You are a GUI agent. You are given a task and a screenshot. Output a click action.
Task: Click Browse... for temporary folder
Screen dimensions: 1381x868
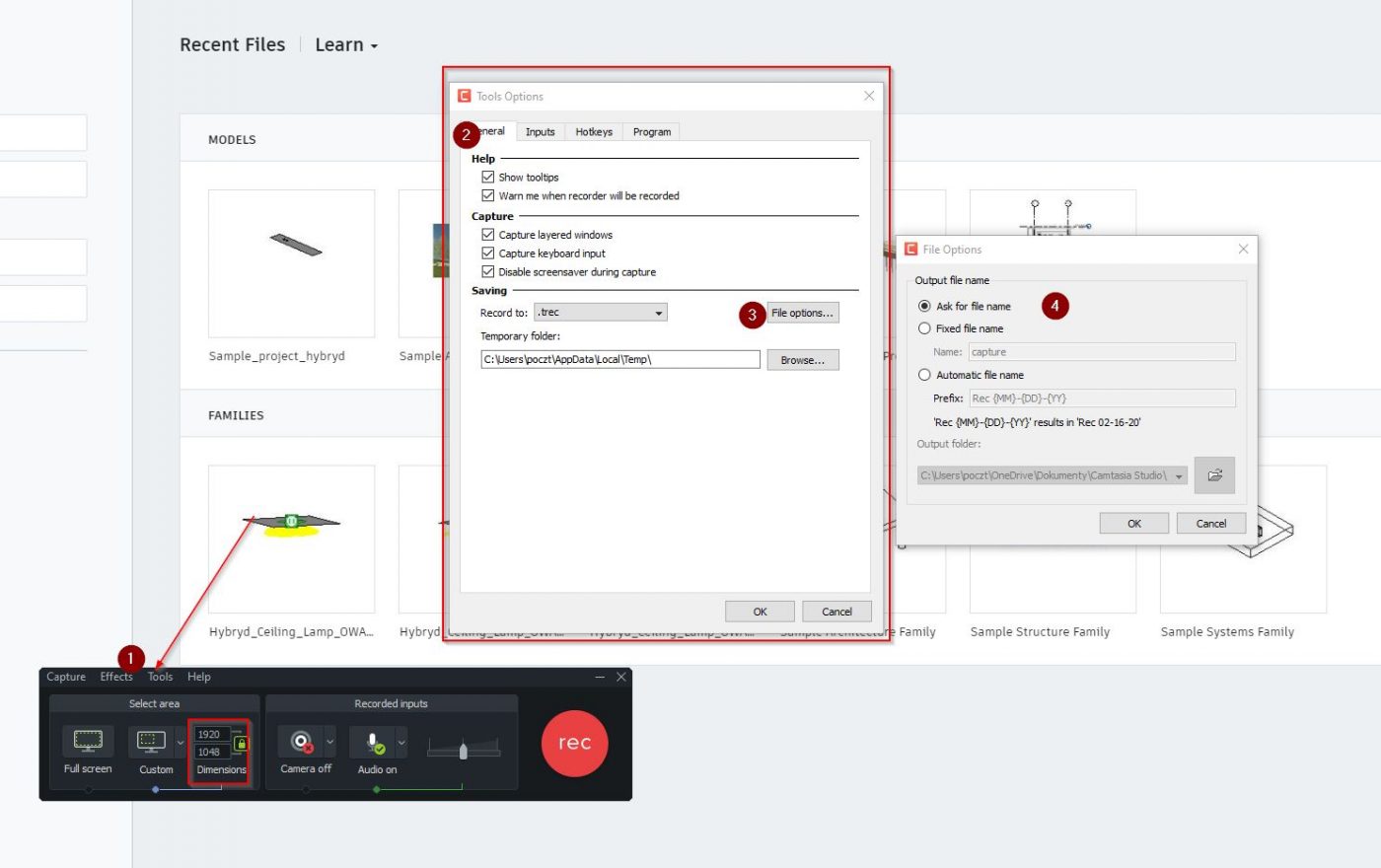click(x=802, y=360)
